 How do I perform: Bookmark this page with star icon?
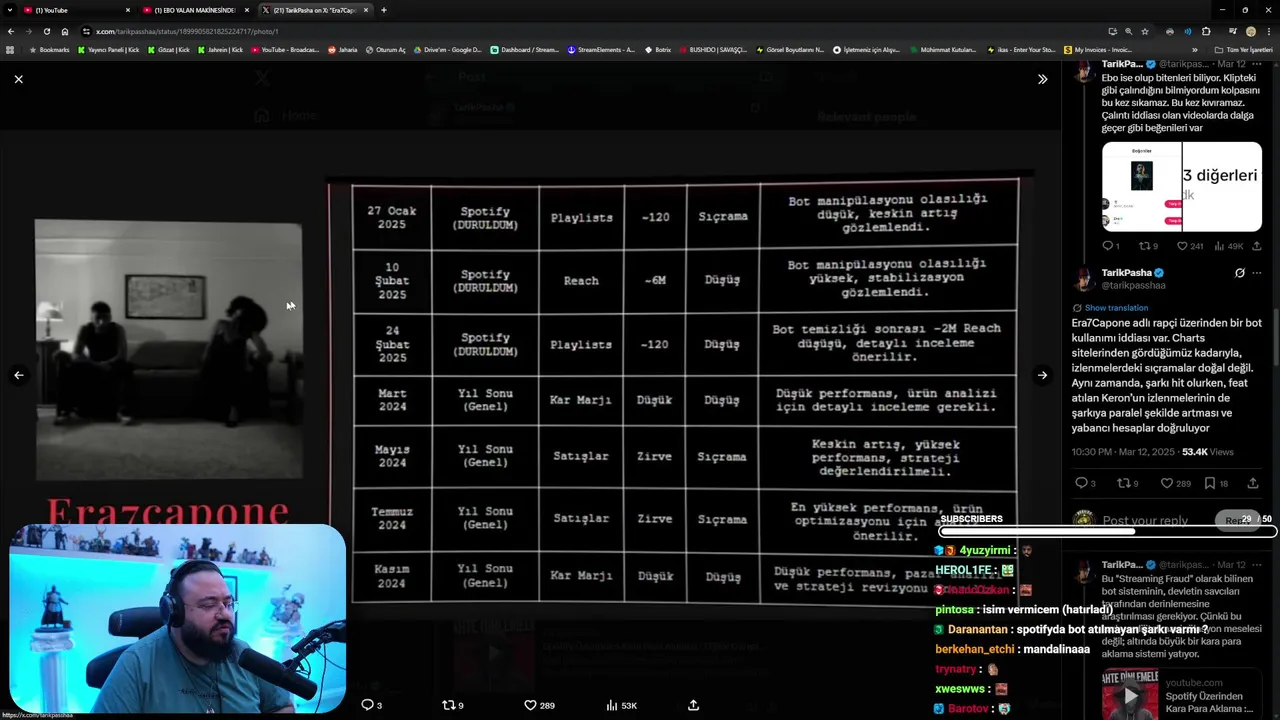pyautogui.click(x=1145, y=31)
